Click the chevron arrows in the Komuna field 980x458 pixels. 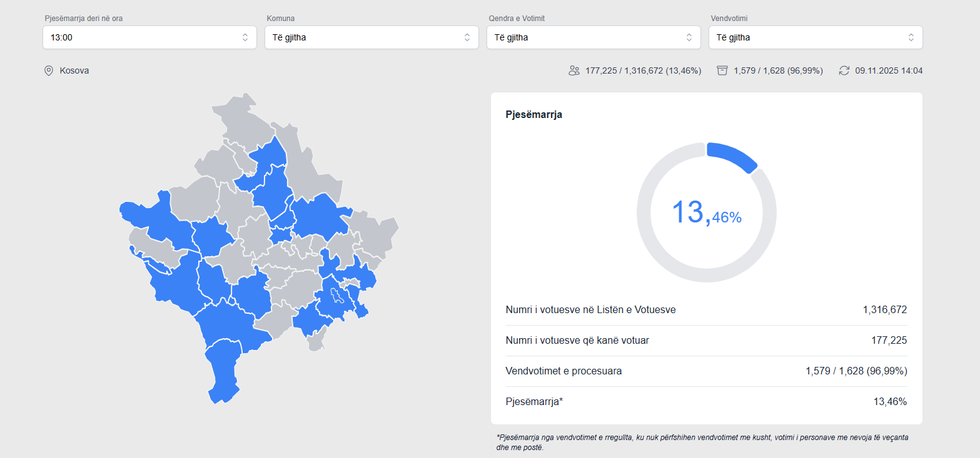tap(467, 37)
